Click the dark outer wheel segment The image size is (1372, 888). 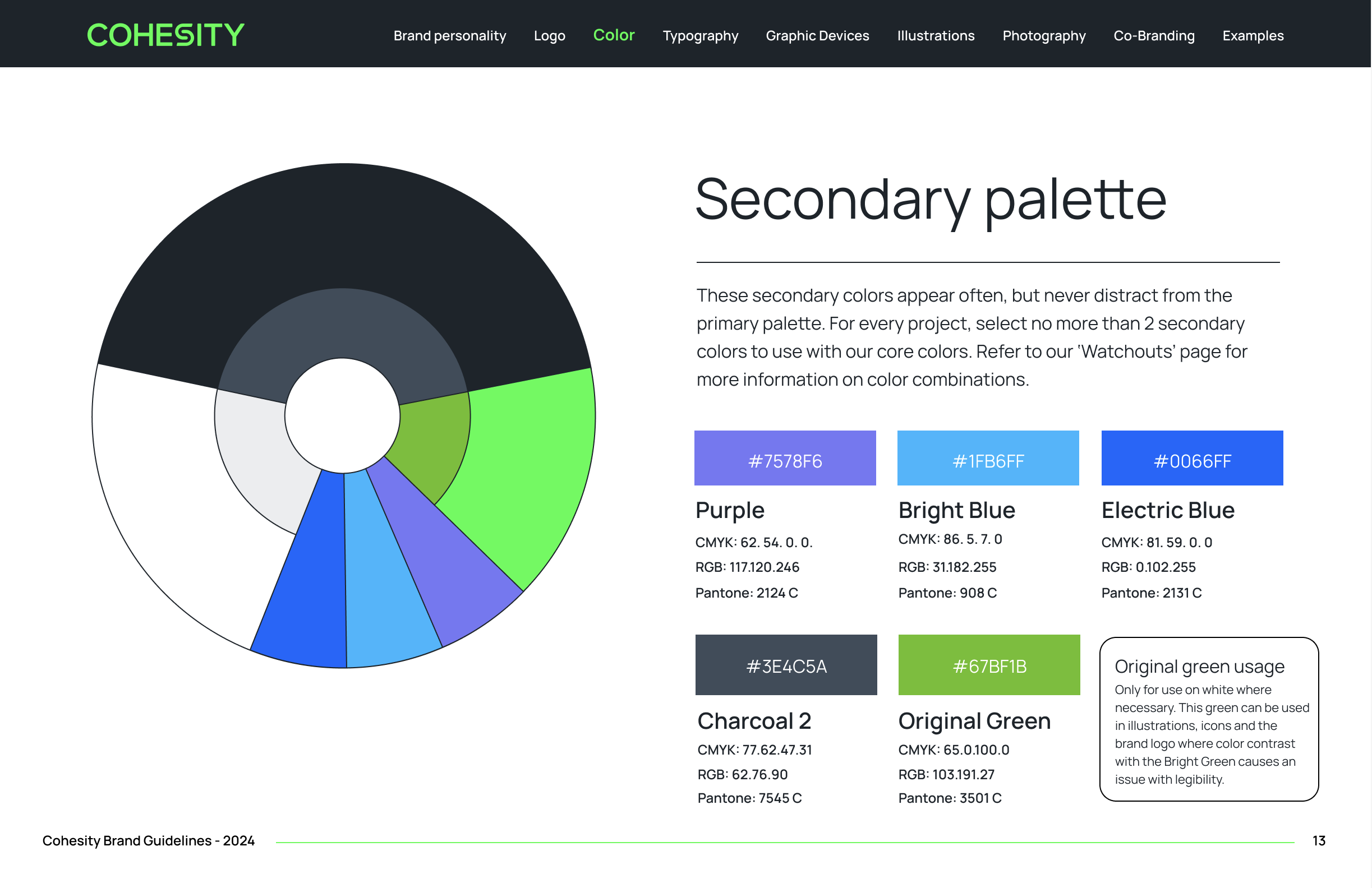coord(346,230)
